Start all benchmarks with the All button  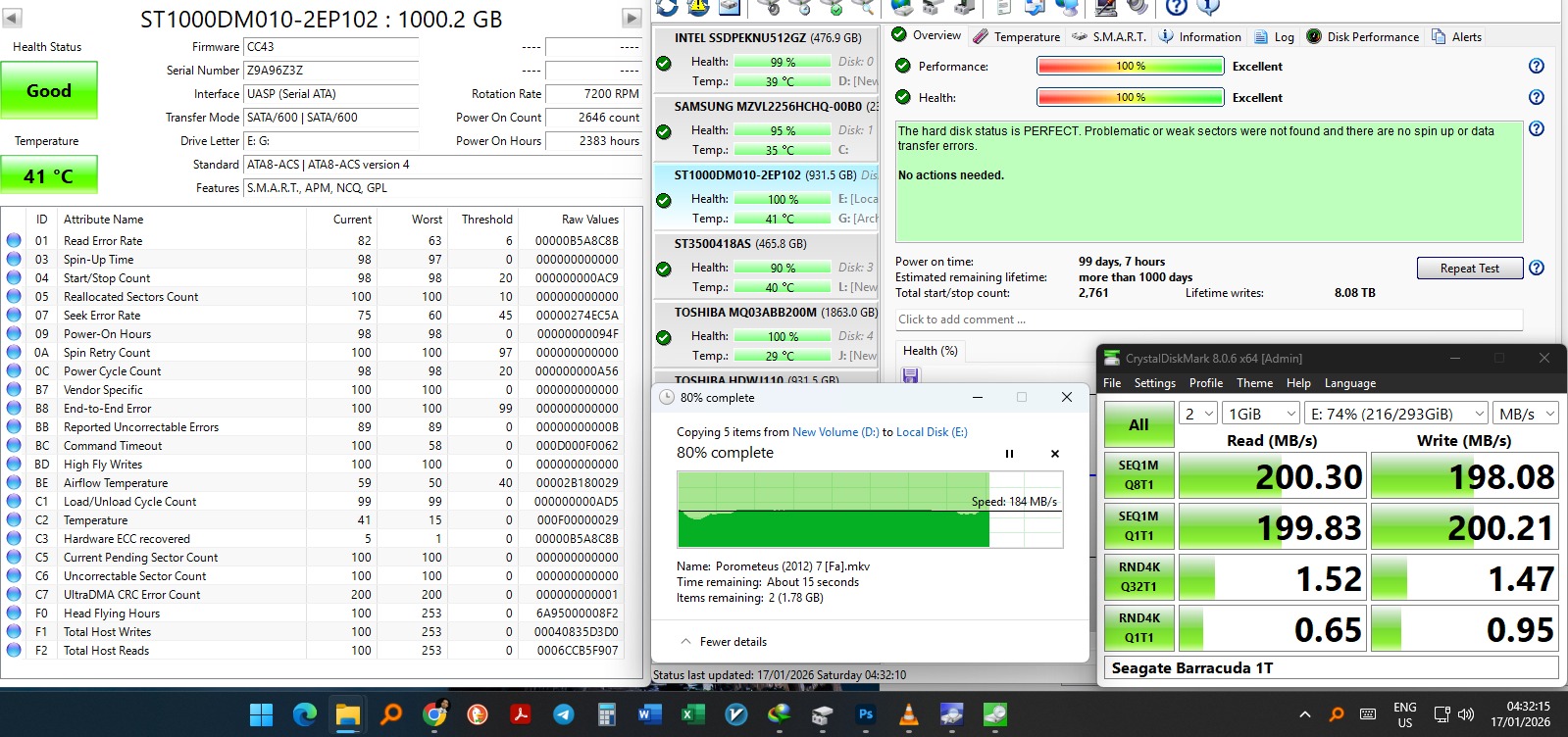(1138, 425)
